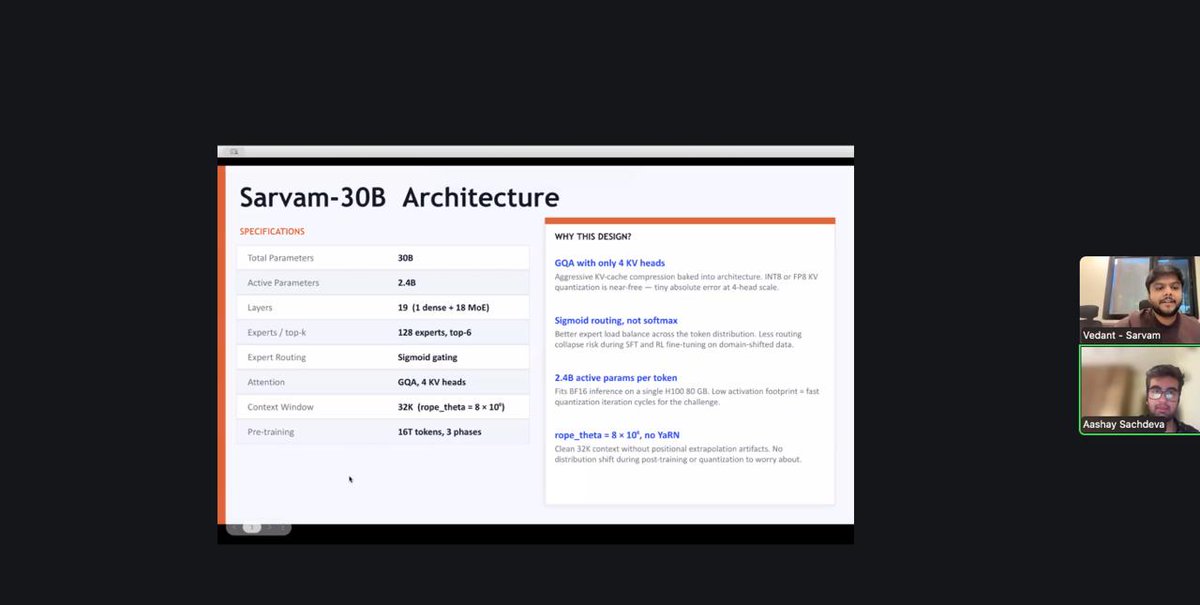Viewport: 1200px width, 605px height.
Task: Click 'Sigmoid routing, not softmax' heading
Action: [x=616, y=321]
